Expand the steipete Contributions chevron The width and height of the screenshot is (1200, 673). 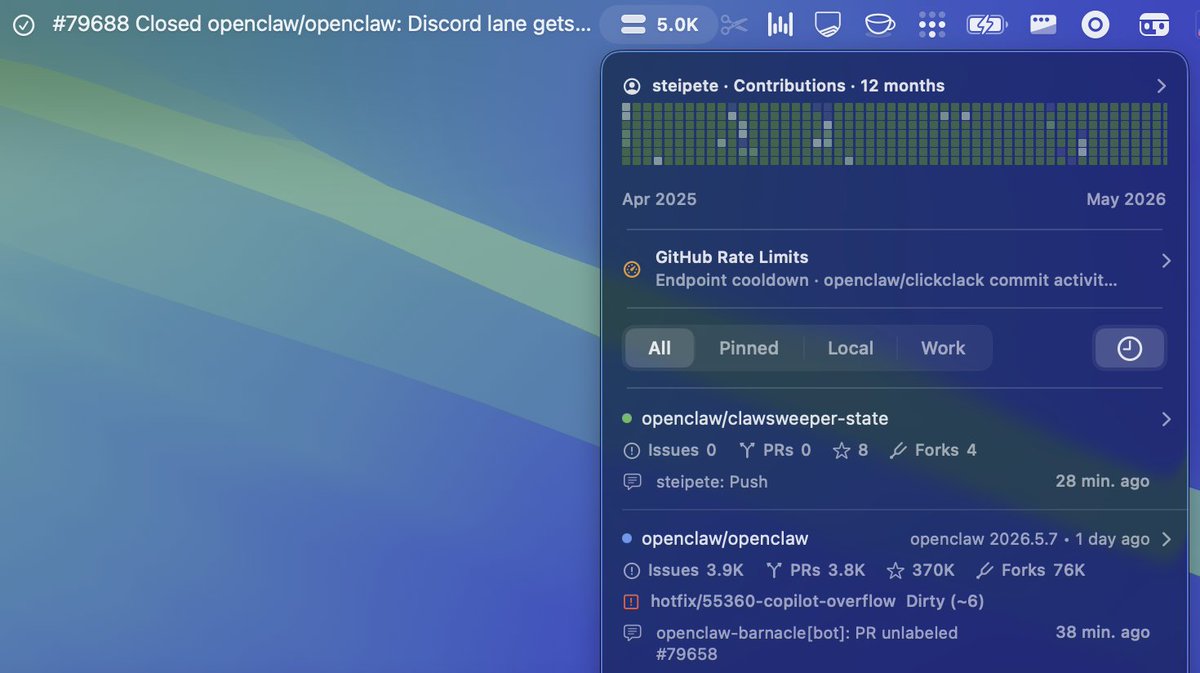(1161, 86)
